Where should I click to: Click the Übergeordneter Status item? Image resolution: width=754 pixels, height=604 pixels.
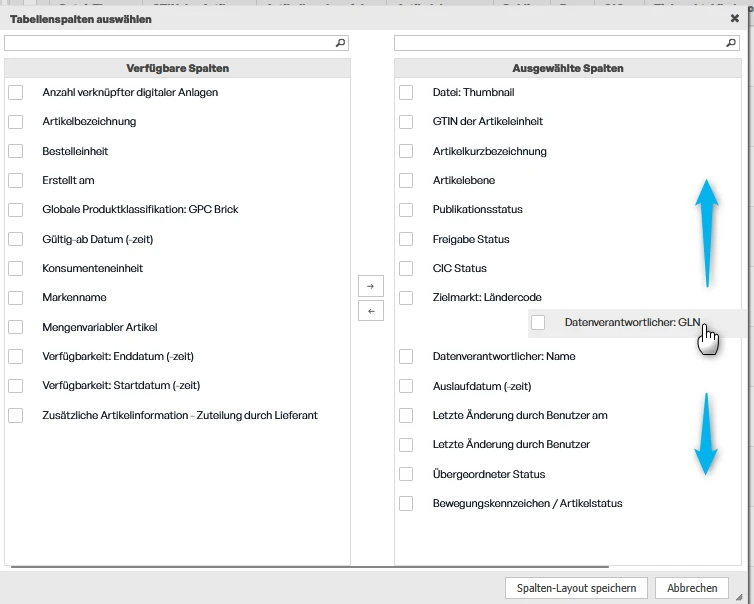click(489, 474)
